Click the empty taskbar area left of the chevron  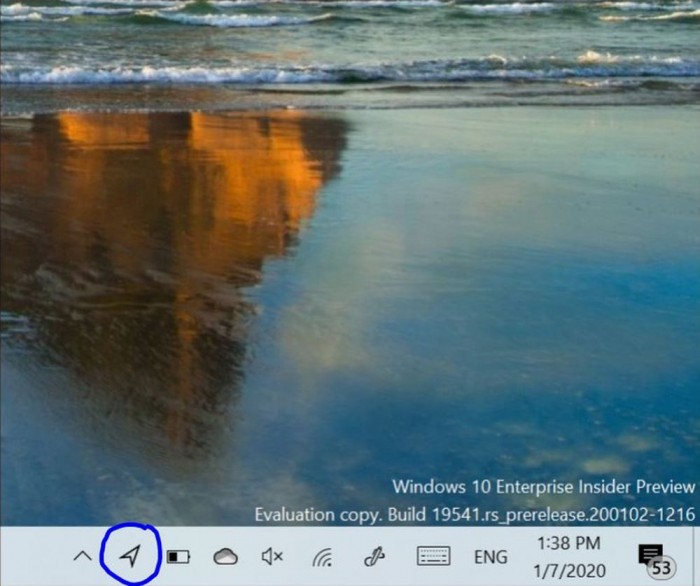(x=35, y=557)
